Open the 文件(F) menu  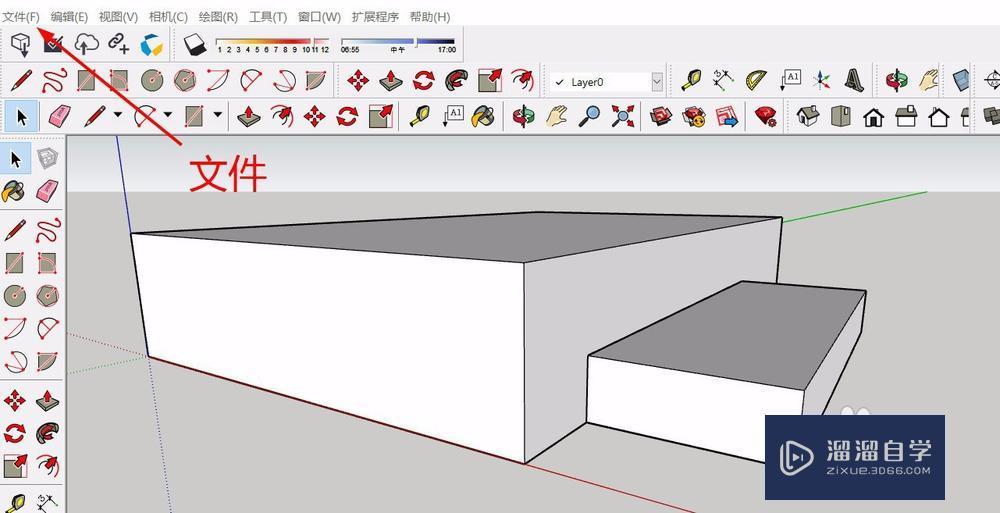pos(21,17)
